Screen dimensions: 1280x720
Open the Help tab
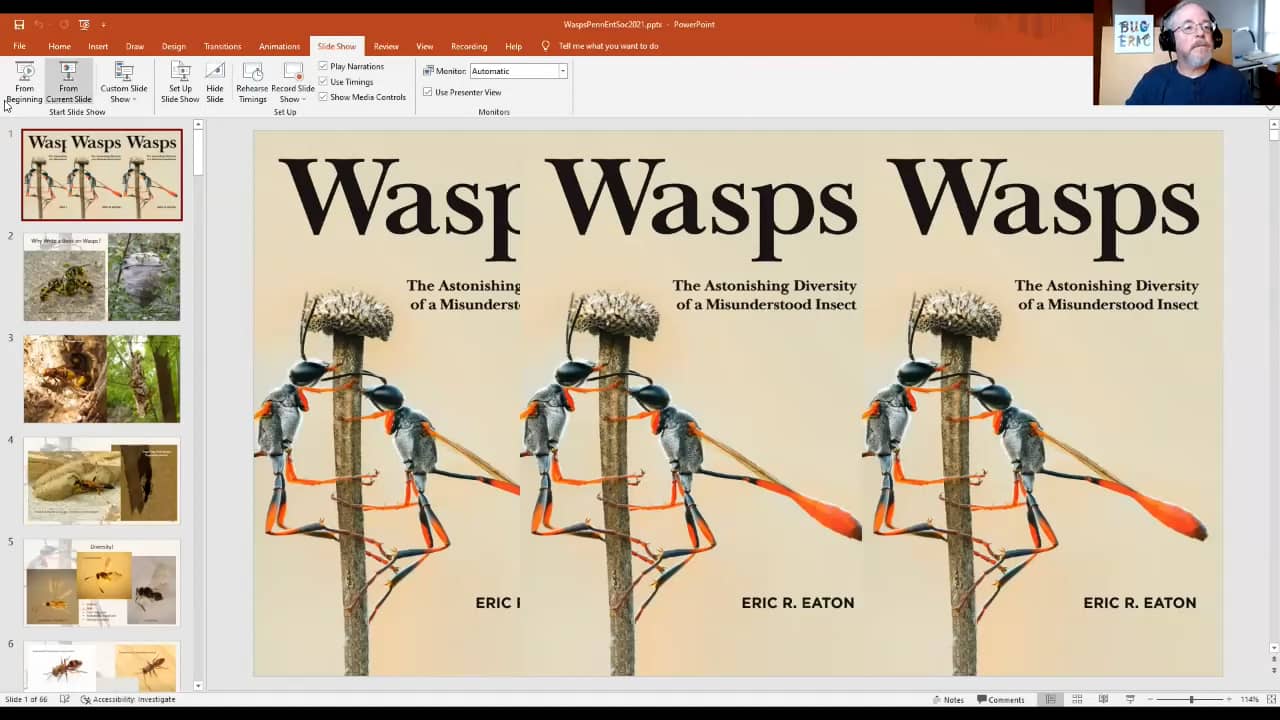click(513, 46)
